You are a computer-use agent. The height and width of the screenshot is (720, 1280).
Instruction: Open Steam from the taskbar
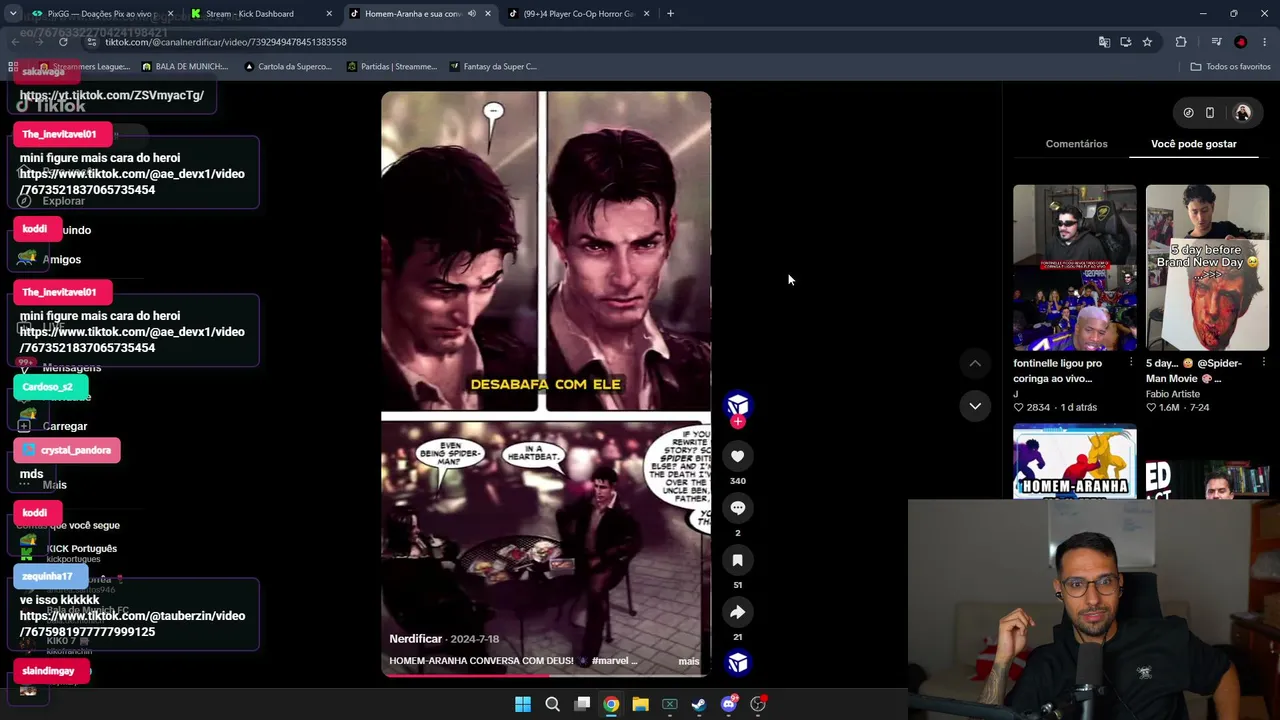pos(699,704)
